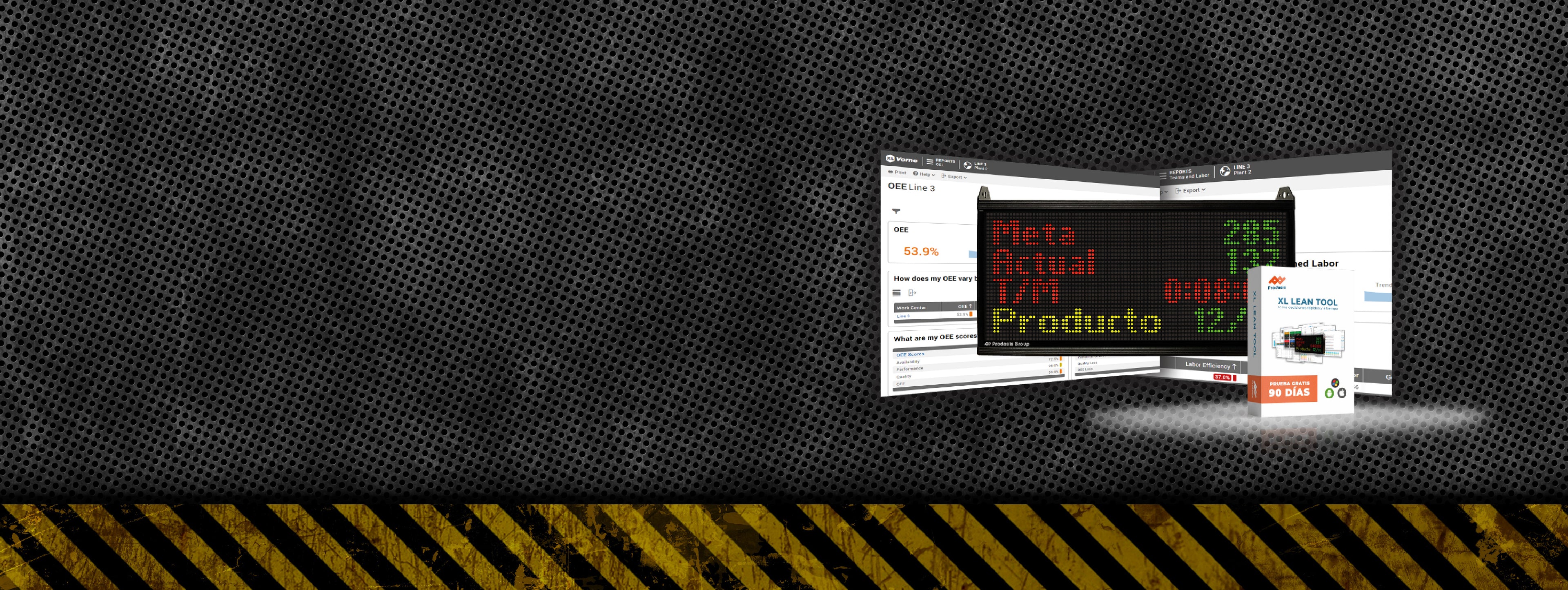Click the Apple logo on the product box
This screenshot has width=1568, height=590.
1341,393
